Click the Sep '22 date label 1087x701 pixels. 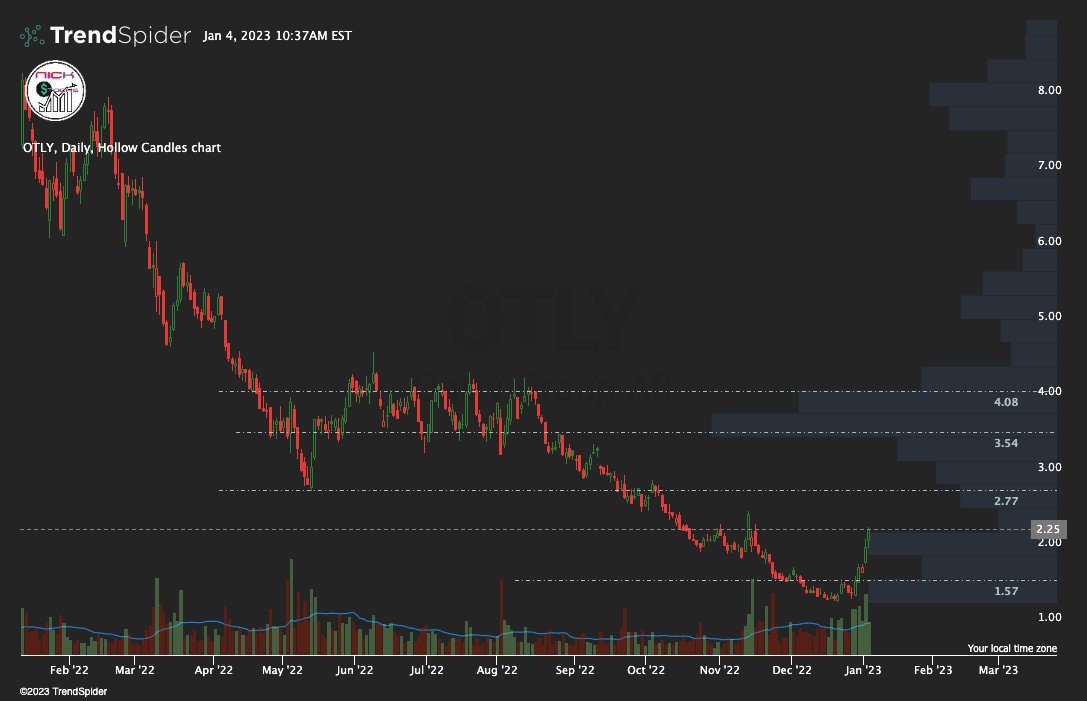(x=575, y=670)
